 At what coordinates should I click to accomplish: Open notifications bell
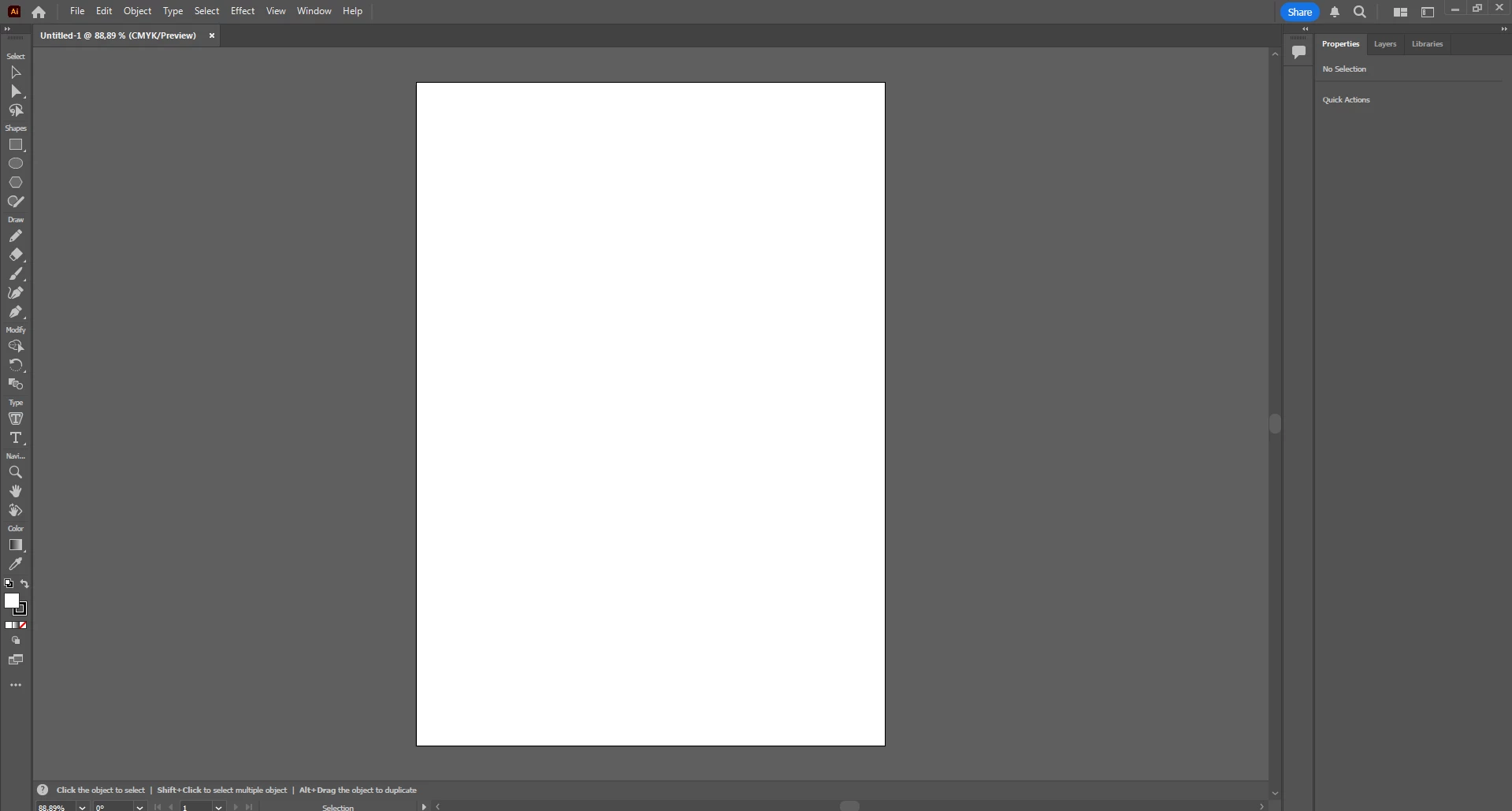click(1335, 12)
